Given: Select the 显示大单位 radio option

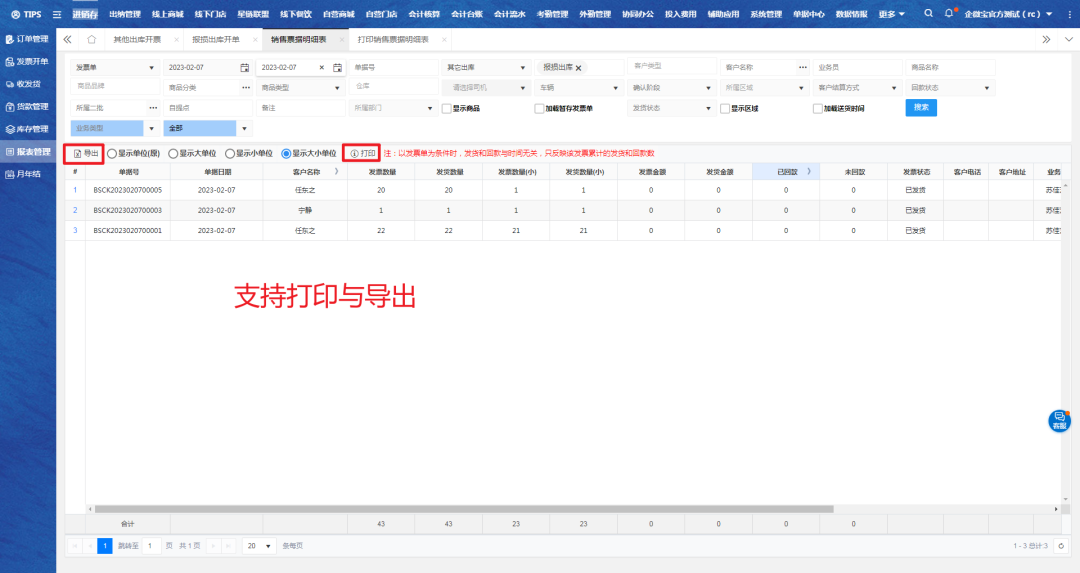Looking at the screenshot, I should [173, 153].
